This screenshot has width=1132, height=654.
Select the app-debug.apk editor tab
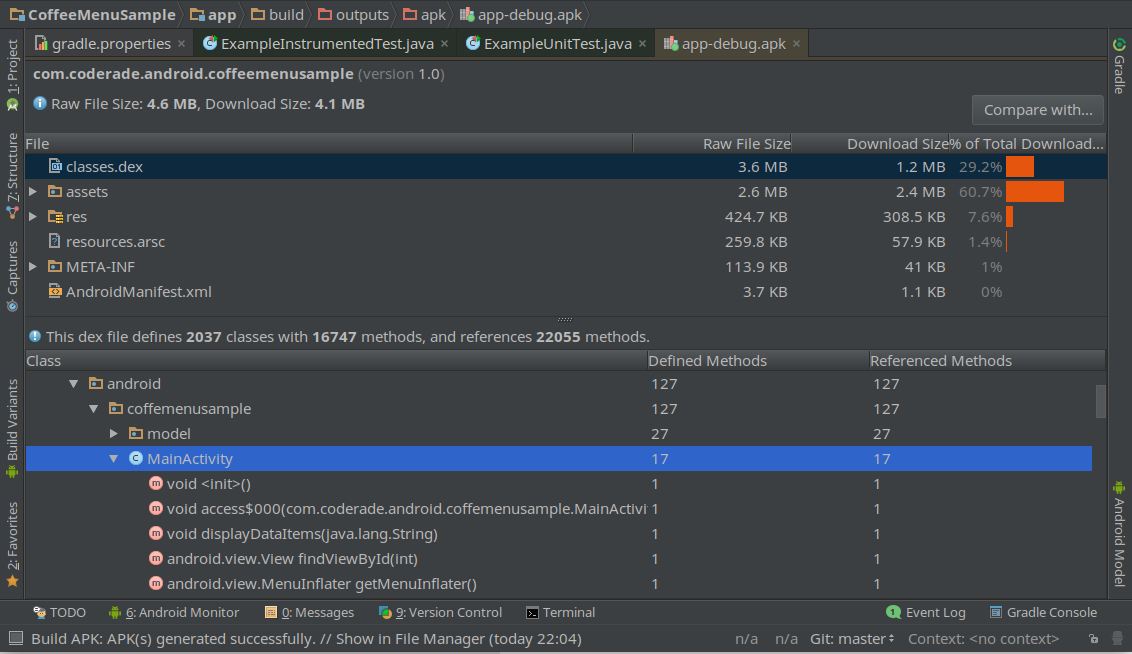[x=733, y=44]
